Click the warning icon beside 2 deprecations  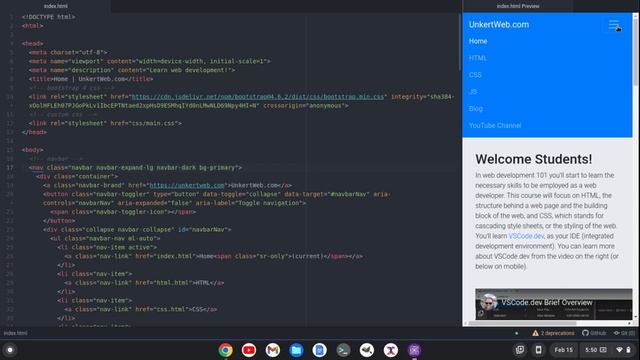[x=536, y=333]
